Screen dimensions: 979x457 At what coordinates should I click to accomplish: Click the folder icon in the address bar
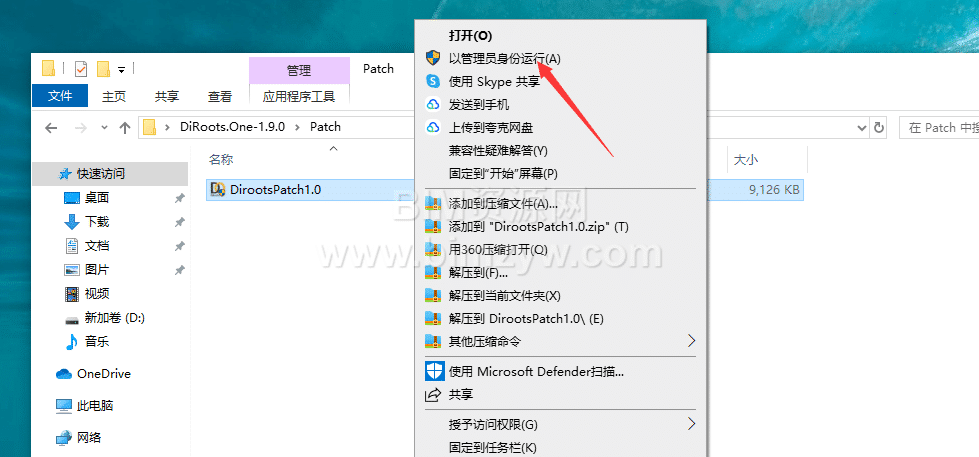coord(149,127)
